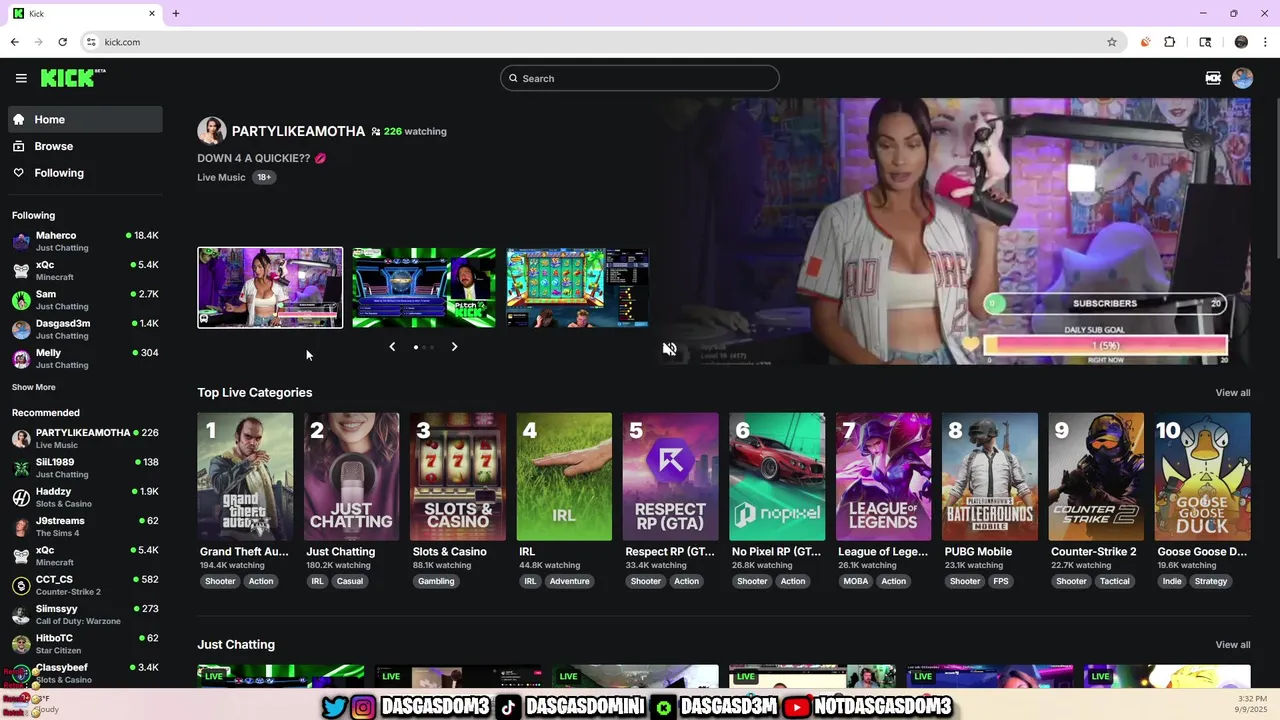Open PARTYLIKEAMOTHA featured channel name
This screenshot has width=1280, height=720.
click(298, 131)
